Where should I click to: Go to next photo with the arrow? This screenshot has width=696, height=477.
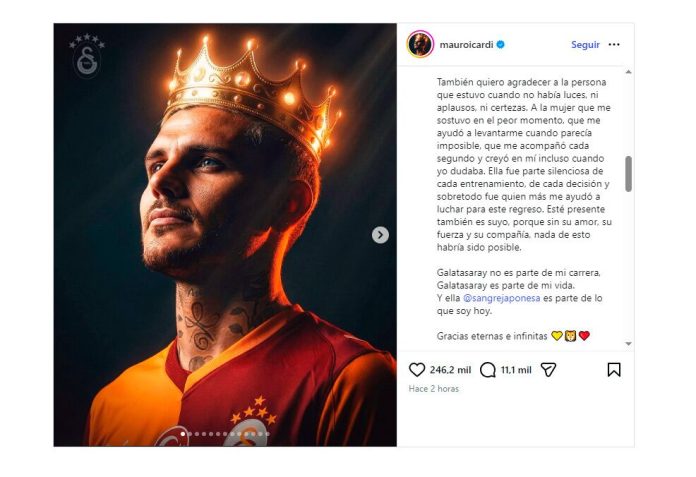click(380, 235)
